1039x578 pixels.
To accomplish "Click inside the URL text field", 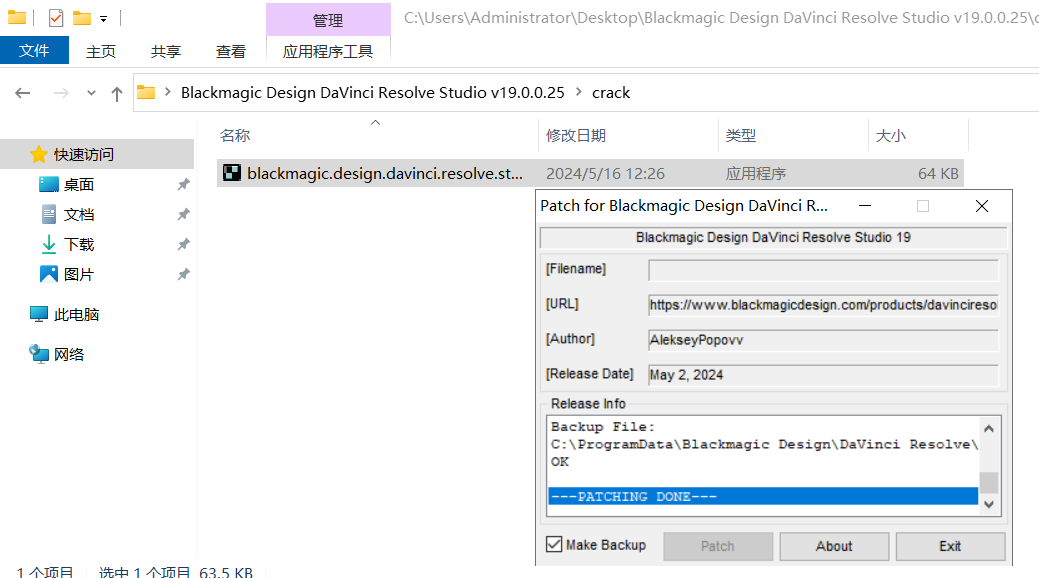I will tap(820, 304).
